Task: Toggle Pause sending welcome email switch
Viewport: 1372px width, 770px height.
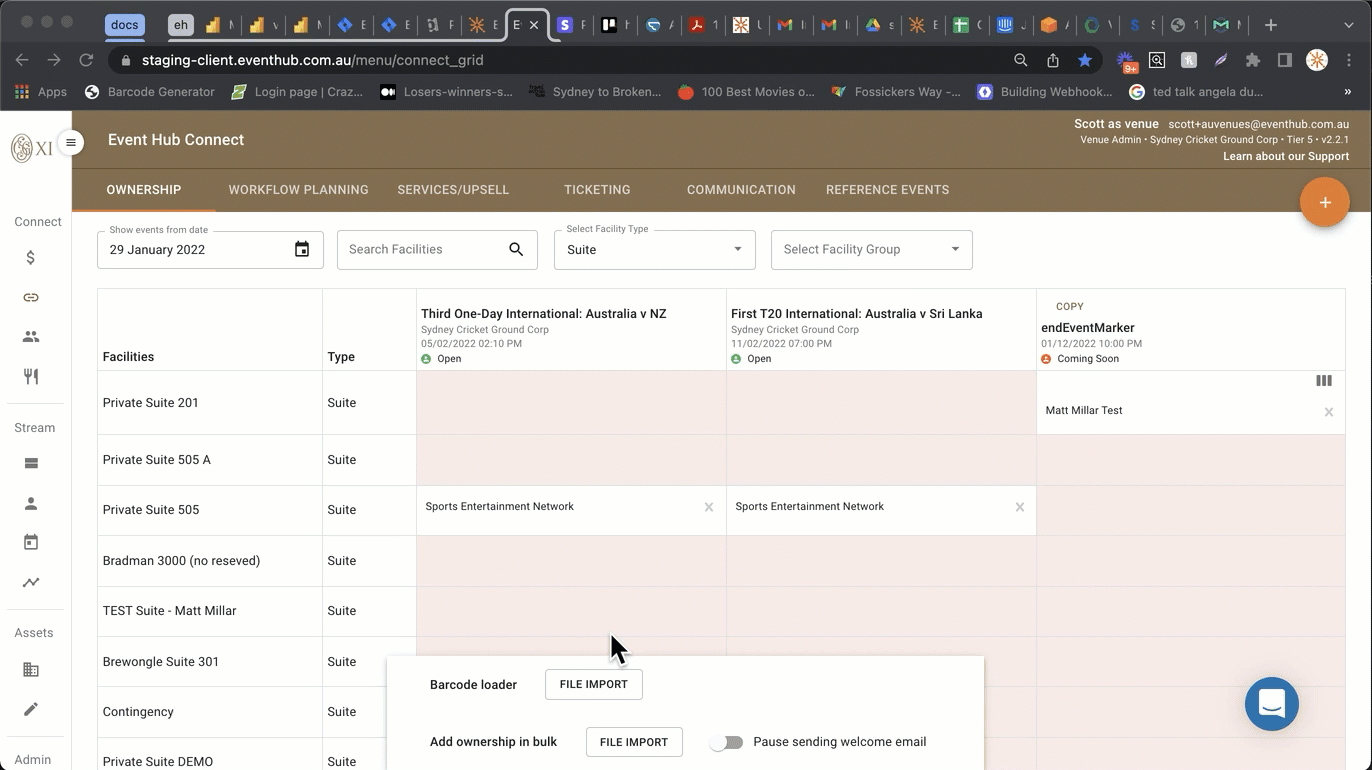Action: pos(726,742)
